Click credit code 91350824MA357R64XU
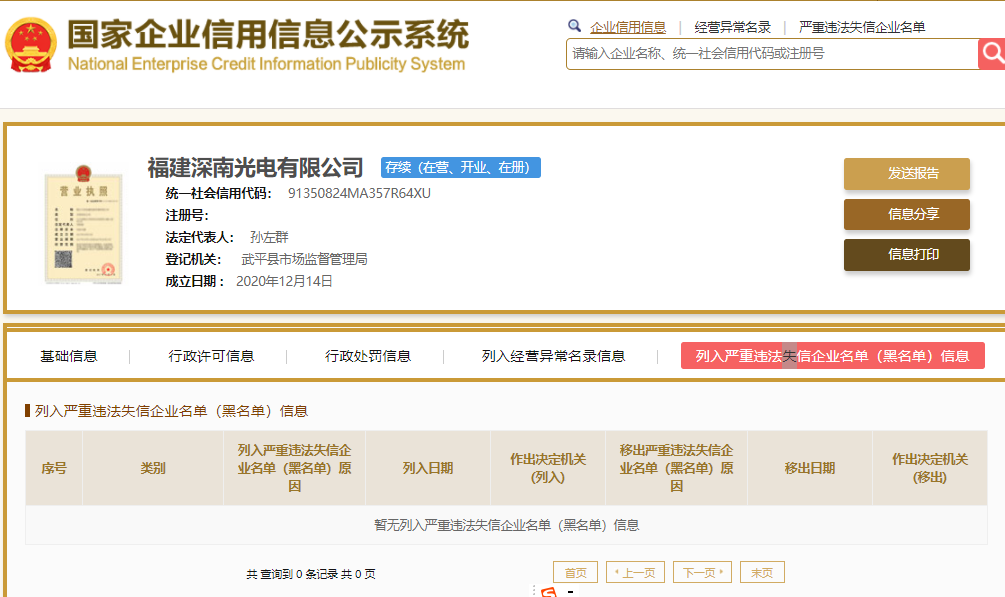The width and height of the screenshot is (1005, 597). [359, 193]
